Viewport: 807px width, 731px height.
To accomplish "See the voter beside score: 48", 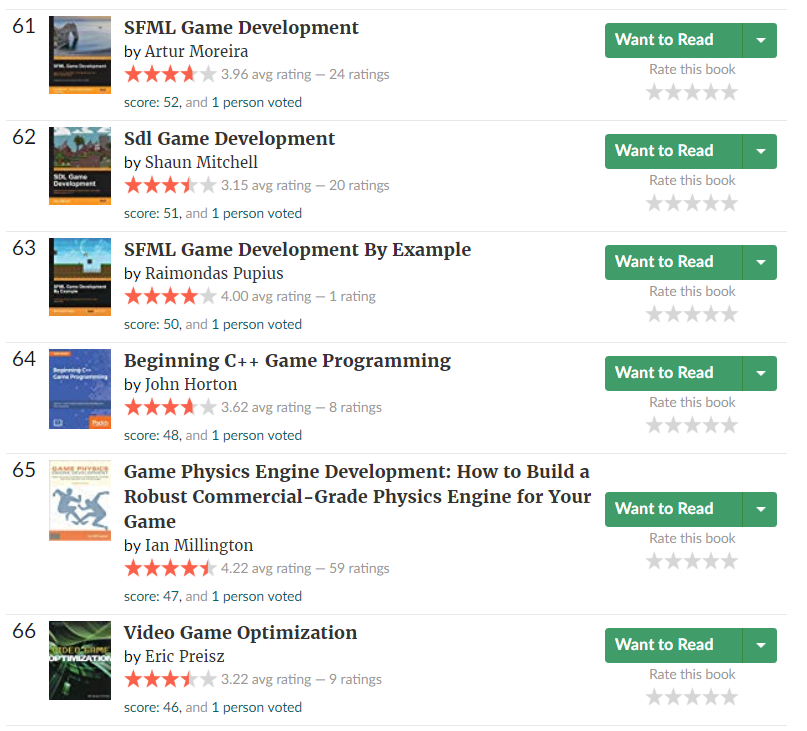I will tap(257, 436).
